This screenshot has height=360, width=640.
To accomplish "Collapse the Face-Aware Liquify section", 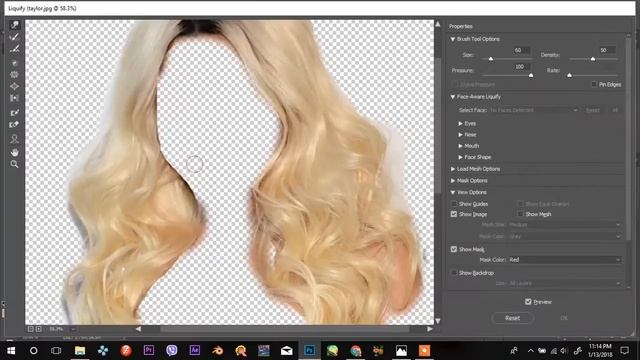I will click(x=453, y=97).
